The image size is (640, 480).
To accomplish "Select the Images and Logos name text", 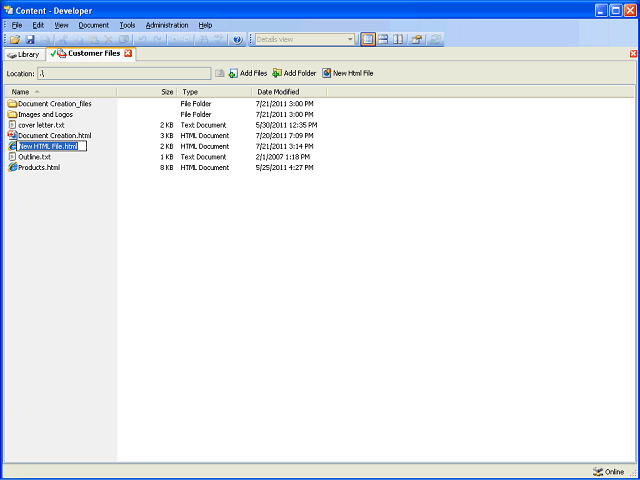I will point(46,114).
